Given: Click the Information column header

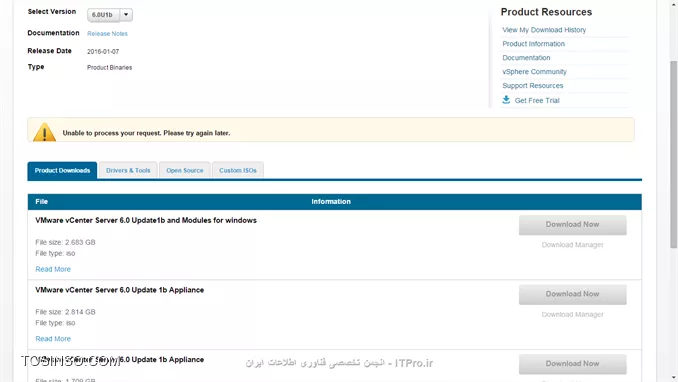Looking at the screenshot, I should click(331, 202).
